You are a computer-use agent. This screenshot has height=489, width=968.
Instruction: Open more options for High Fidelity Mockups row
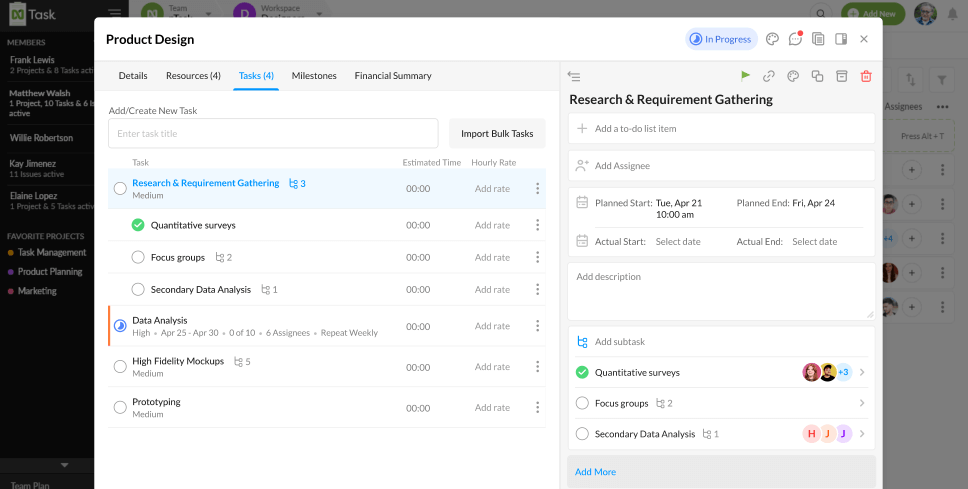(x=538, y=367)
